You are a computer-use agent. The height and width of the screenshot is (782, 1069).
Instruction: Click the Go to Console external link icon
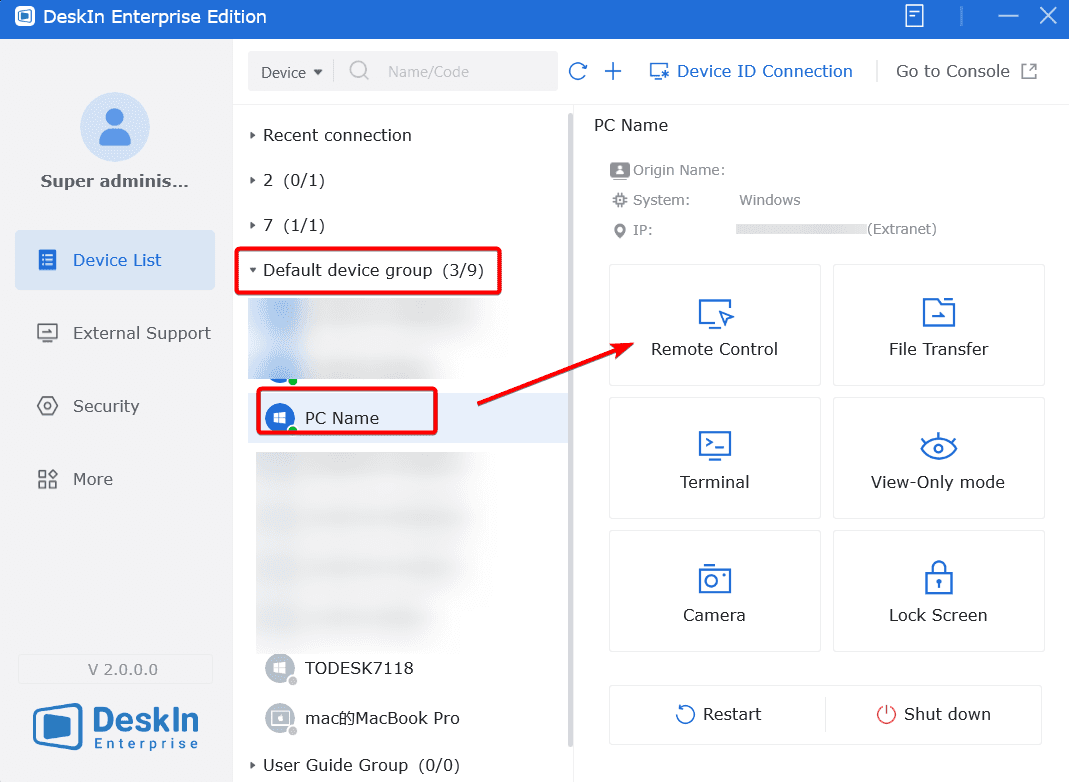(1029, 71)
